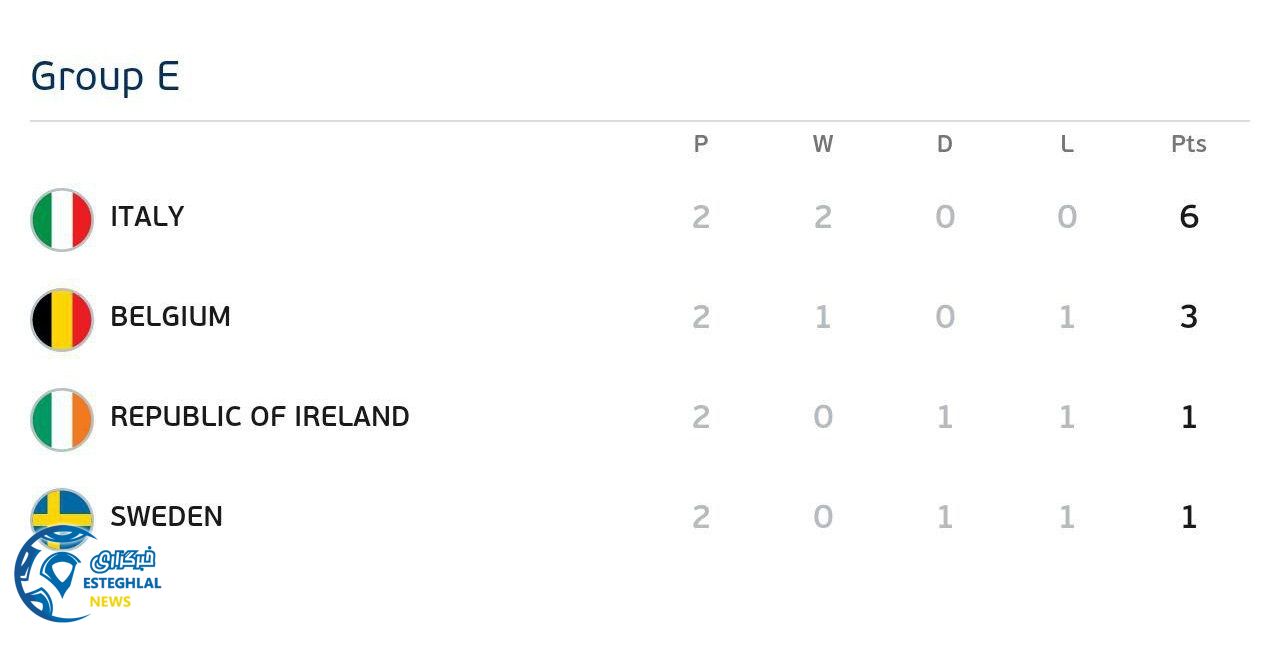Image resolution: width=1280 pixels, height=647 pixels.
Task: Open the ITALY team link
Action: pos(147,217)
